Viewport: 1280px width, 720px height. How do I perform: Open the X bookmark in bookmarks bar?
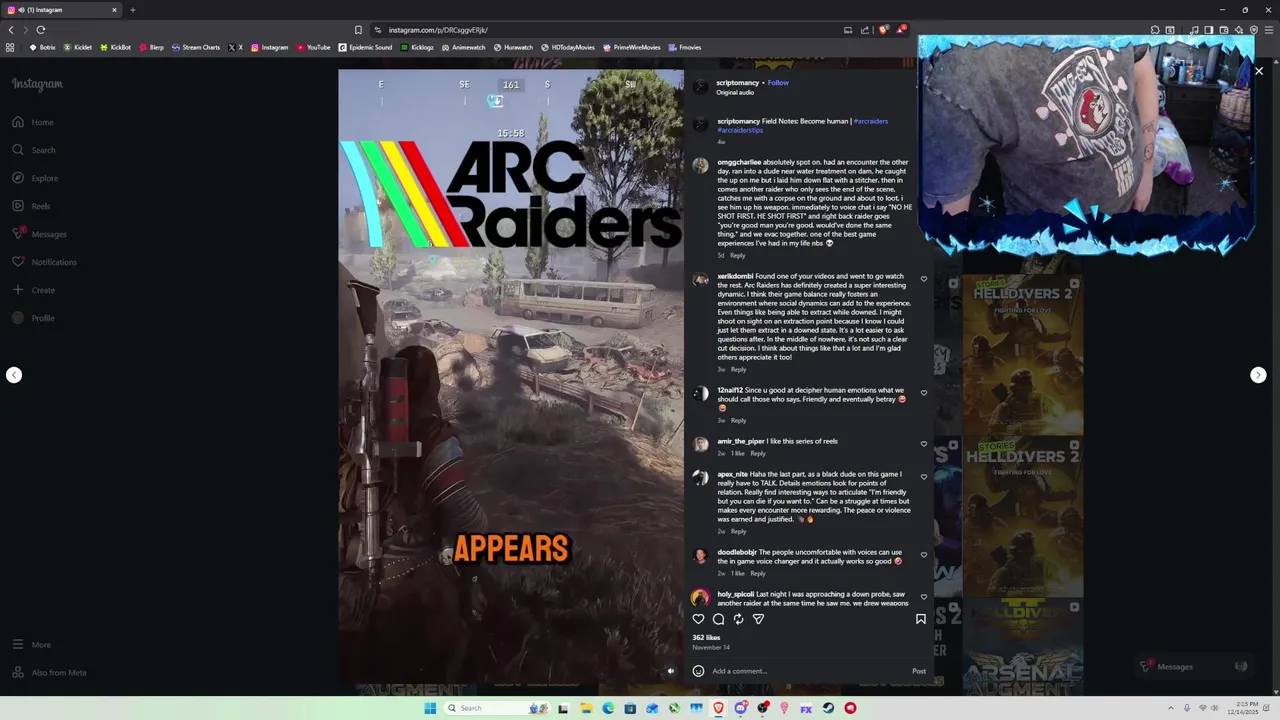click(x=235, y=47)
